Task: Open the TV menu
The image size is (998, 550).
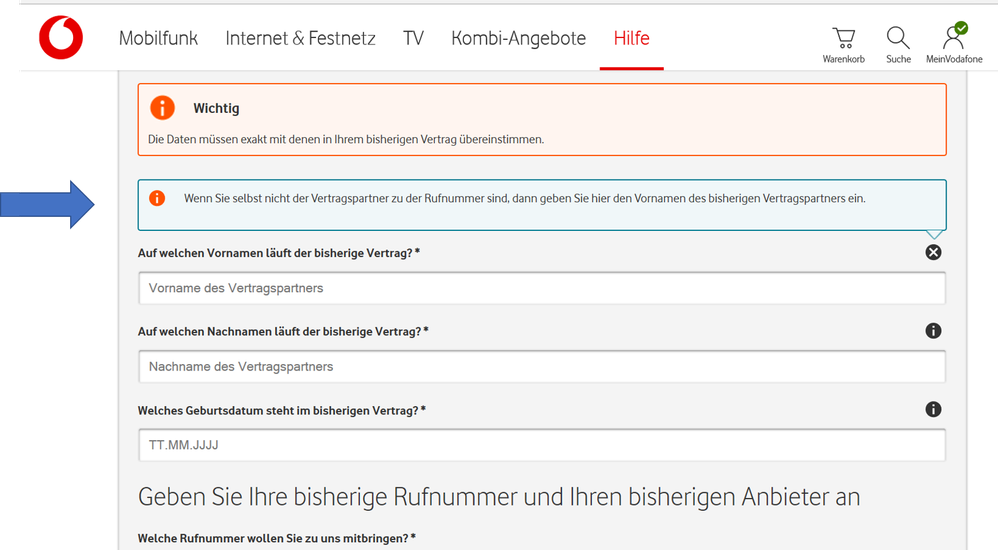Action: pyautogui.click(x=413, y=38)
